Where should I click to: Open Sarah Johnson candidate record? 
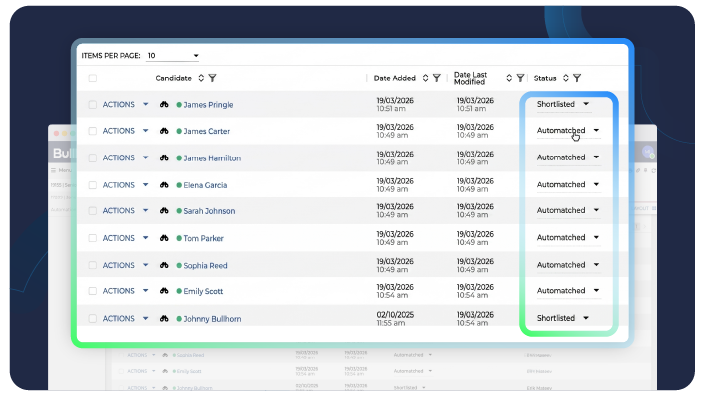tap(209, 211)
